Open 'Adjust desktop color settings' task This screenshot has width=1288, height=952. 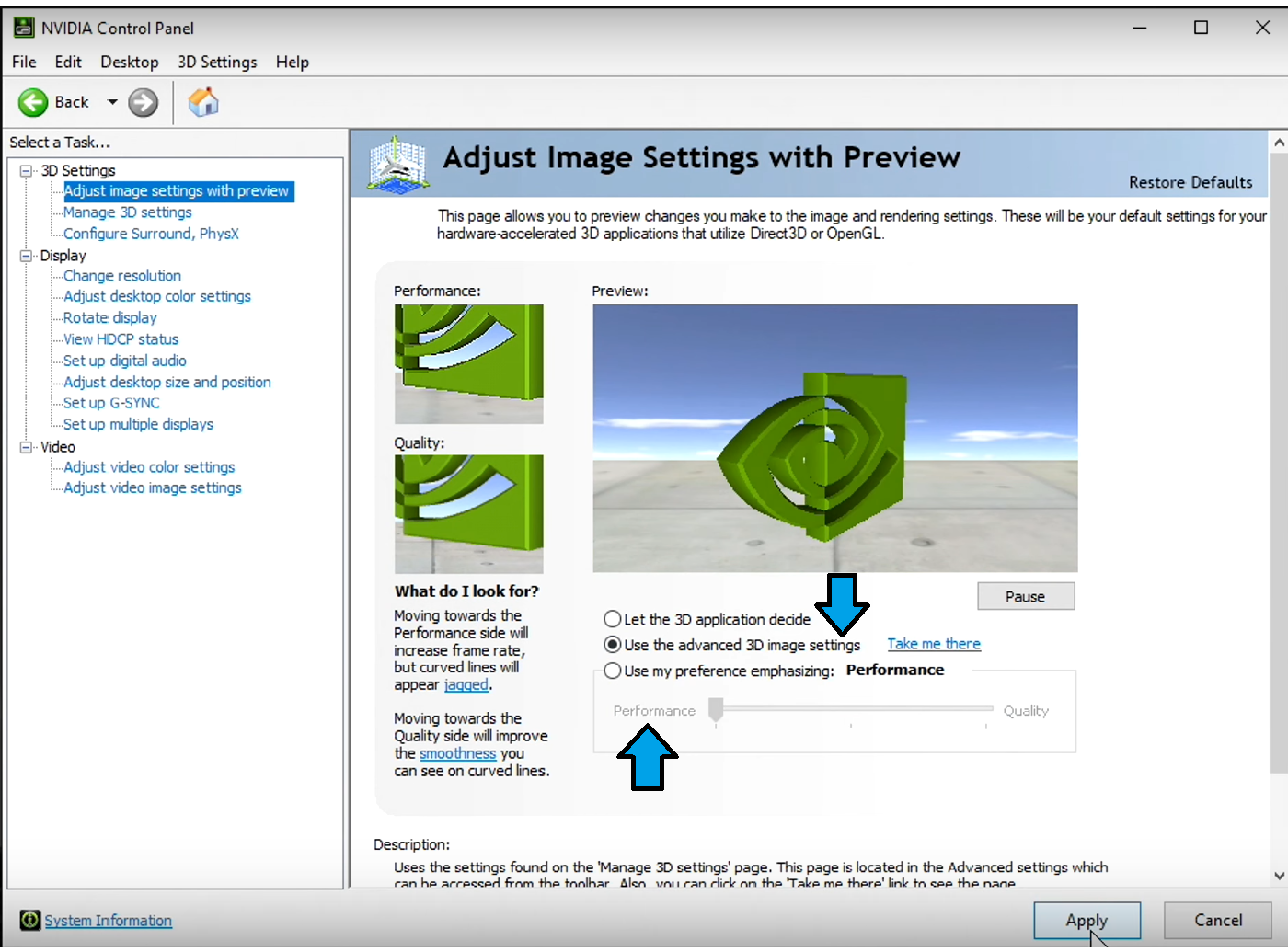tap(157, 296)
